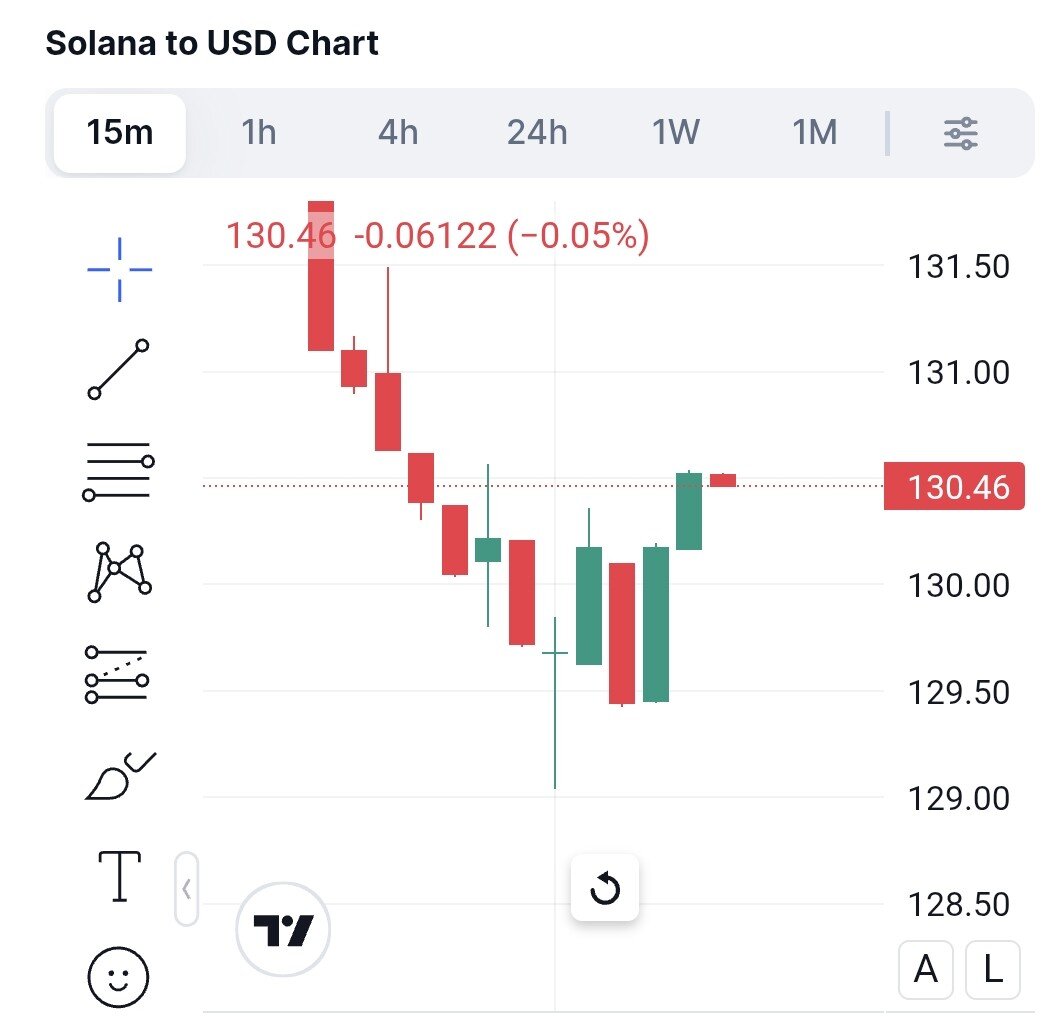Choose the forecast and measurement tool
Image resolution: width=1051 pixels, height=1017 pixels.
(119, 673)
